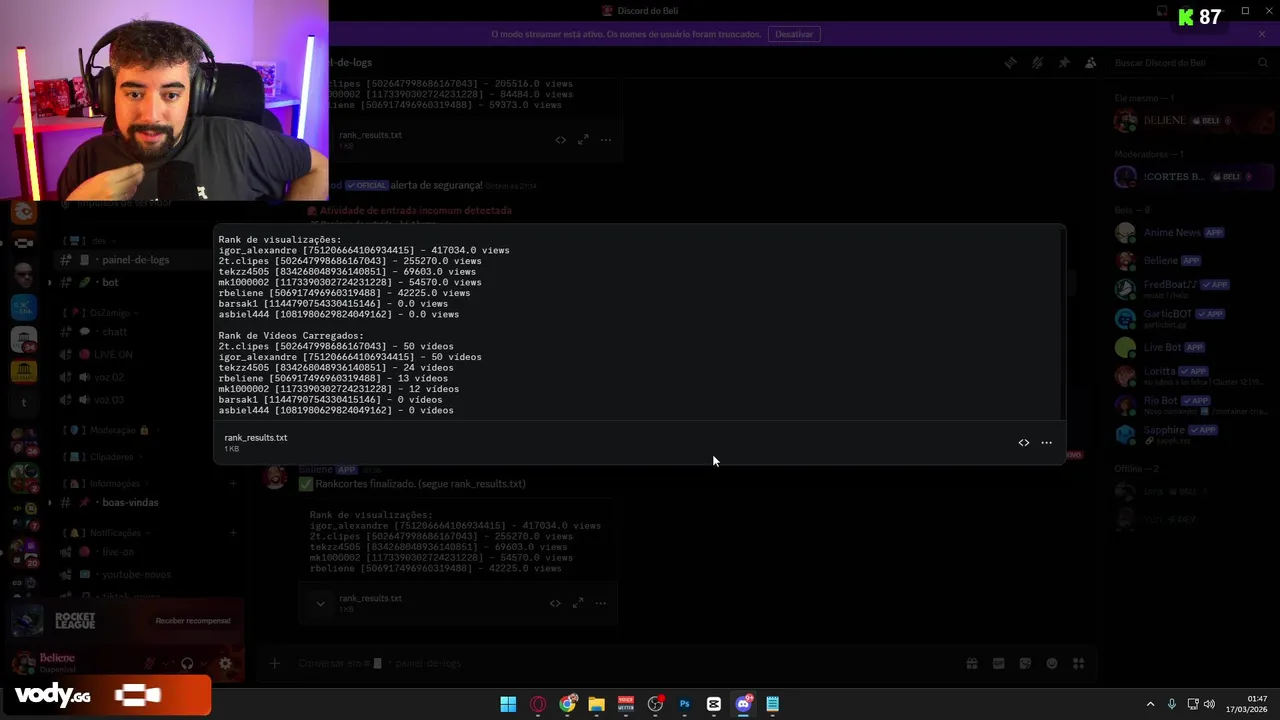The image size is (1280, 720).
Task: Expand upper rank_results.txt attachment to fullscreen
Action: (583, 140)
